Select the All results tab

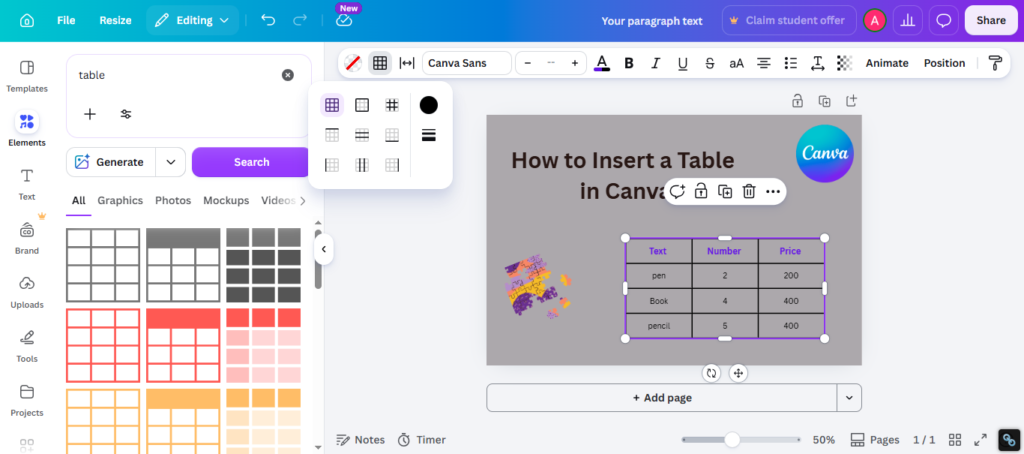[x=78, y=201]
